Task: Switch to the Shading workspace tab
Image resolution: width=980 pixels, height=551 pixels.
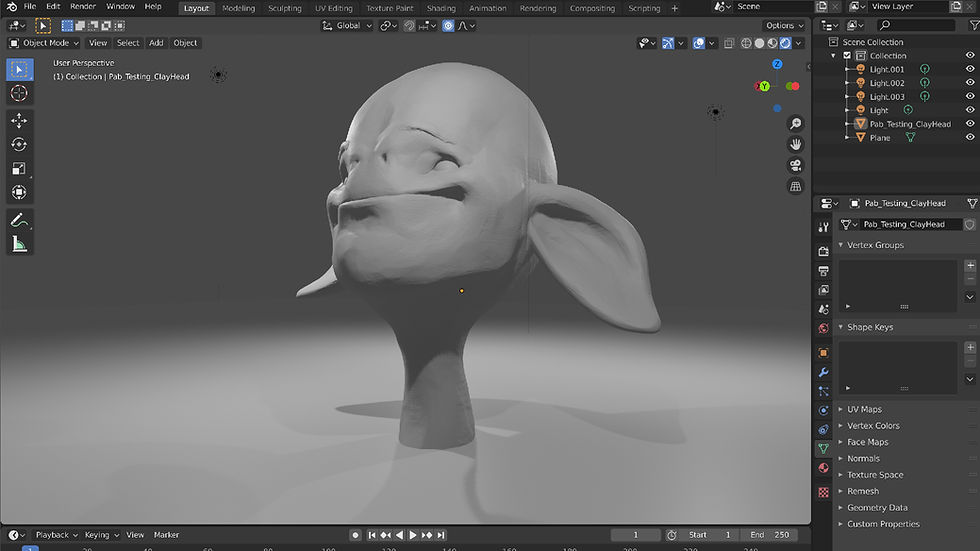Action: [x=441, y=8]
